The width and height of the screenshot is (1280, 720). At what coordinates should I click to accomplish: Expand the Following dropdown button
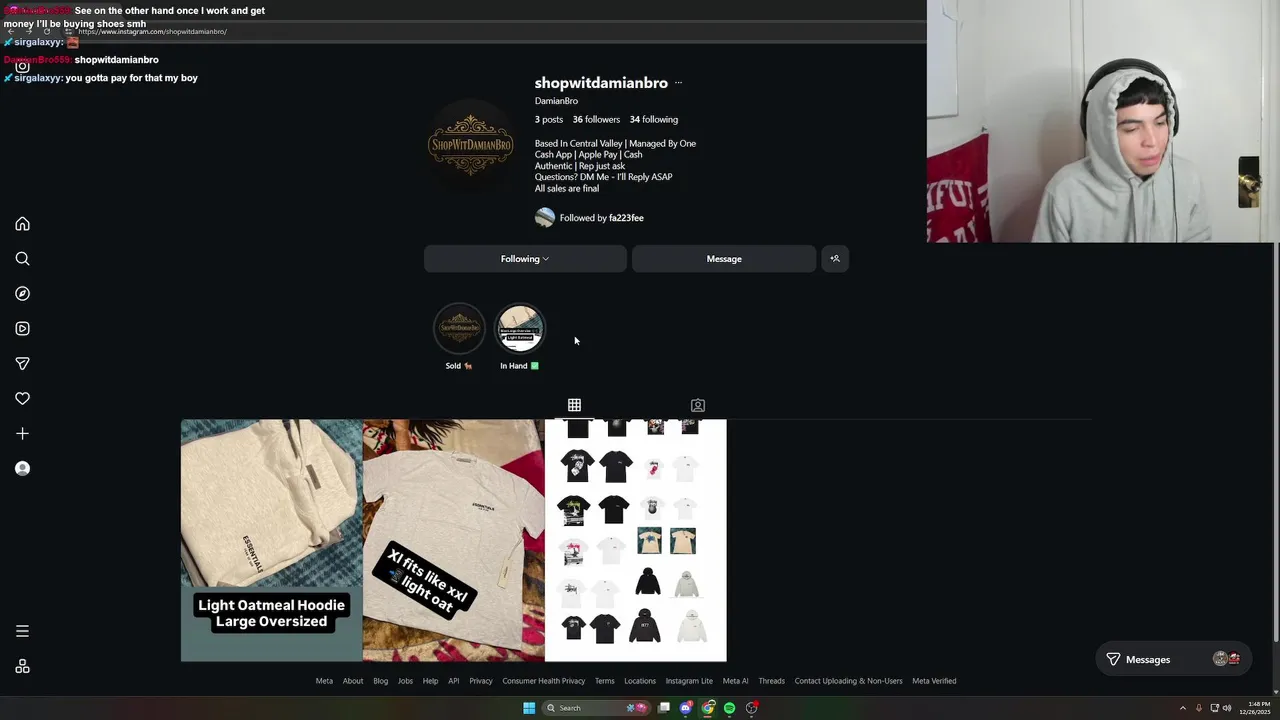point(525,259)
